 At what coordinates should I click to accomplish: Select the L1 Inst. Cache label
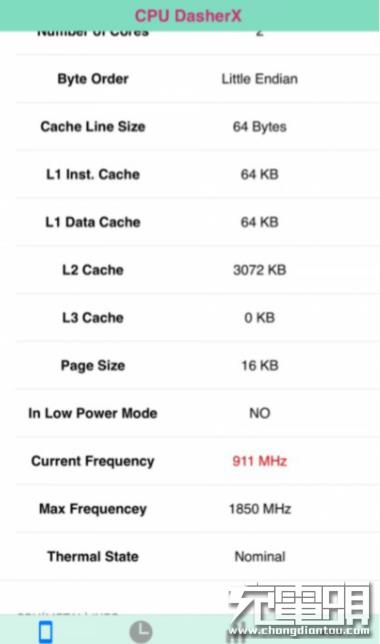pos(93,174)
